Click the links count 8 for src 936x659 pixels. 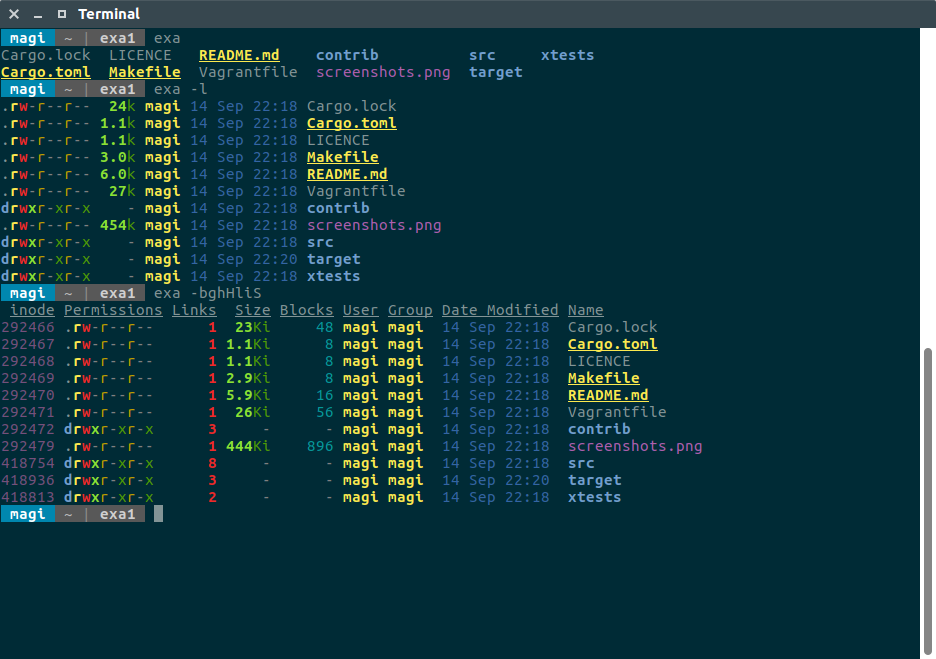tap(213, 463)
